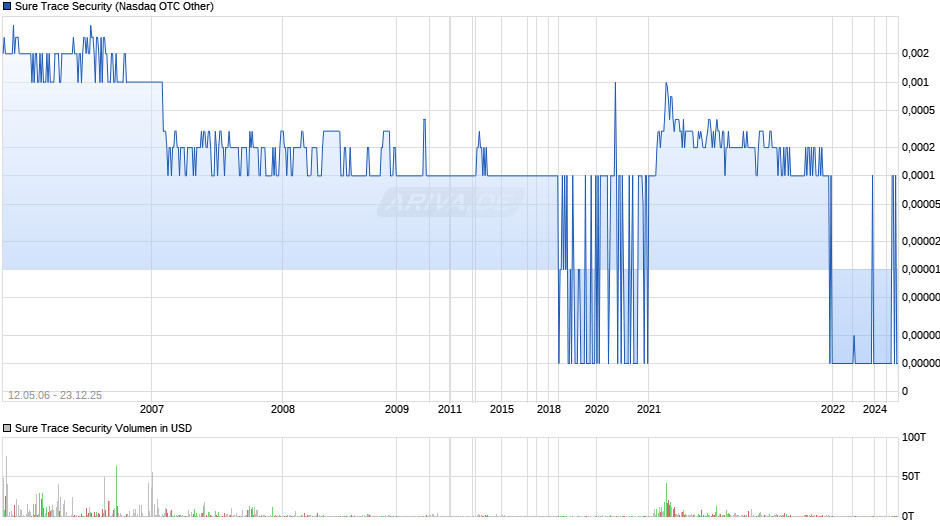The image size is (940, 526).
Task: Click the 0,0005 price axis value
Action: (918, 110)
